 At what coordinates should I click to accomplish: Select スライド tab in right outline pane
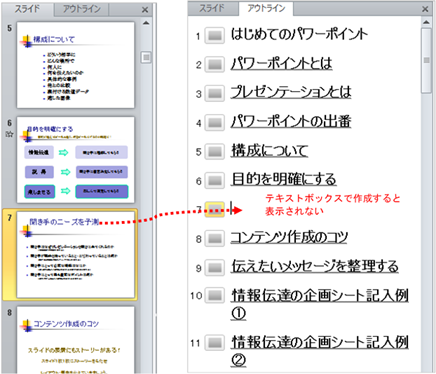[x=212, y=8]
